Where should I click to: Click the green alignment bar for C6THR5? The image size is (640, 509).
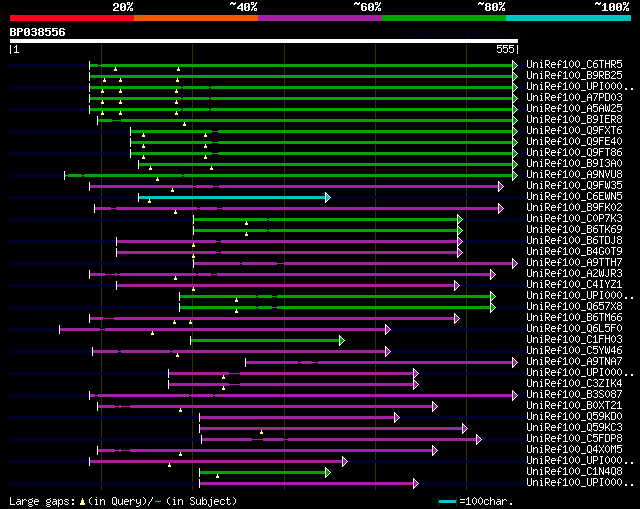[x=301, y=65]
